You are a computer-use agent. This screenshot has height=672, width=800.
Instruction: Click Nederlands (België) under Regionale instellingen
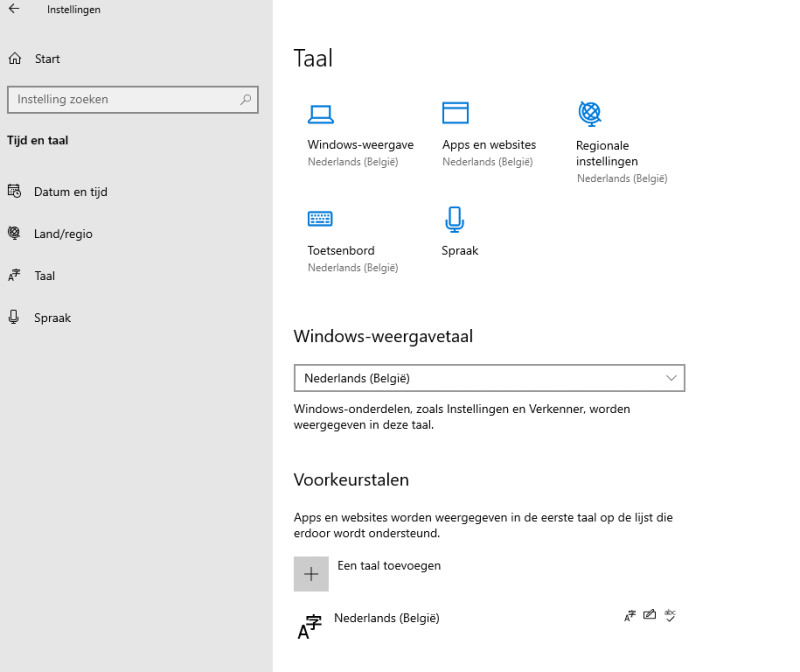pyautogui.click(x=622, y=179)
